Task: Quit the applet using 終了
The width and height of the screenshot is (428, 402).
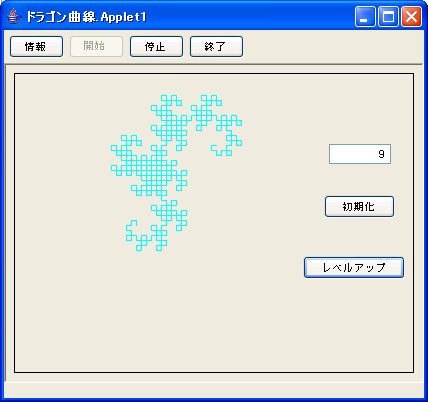Action: tap(216, 47)
